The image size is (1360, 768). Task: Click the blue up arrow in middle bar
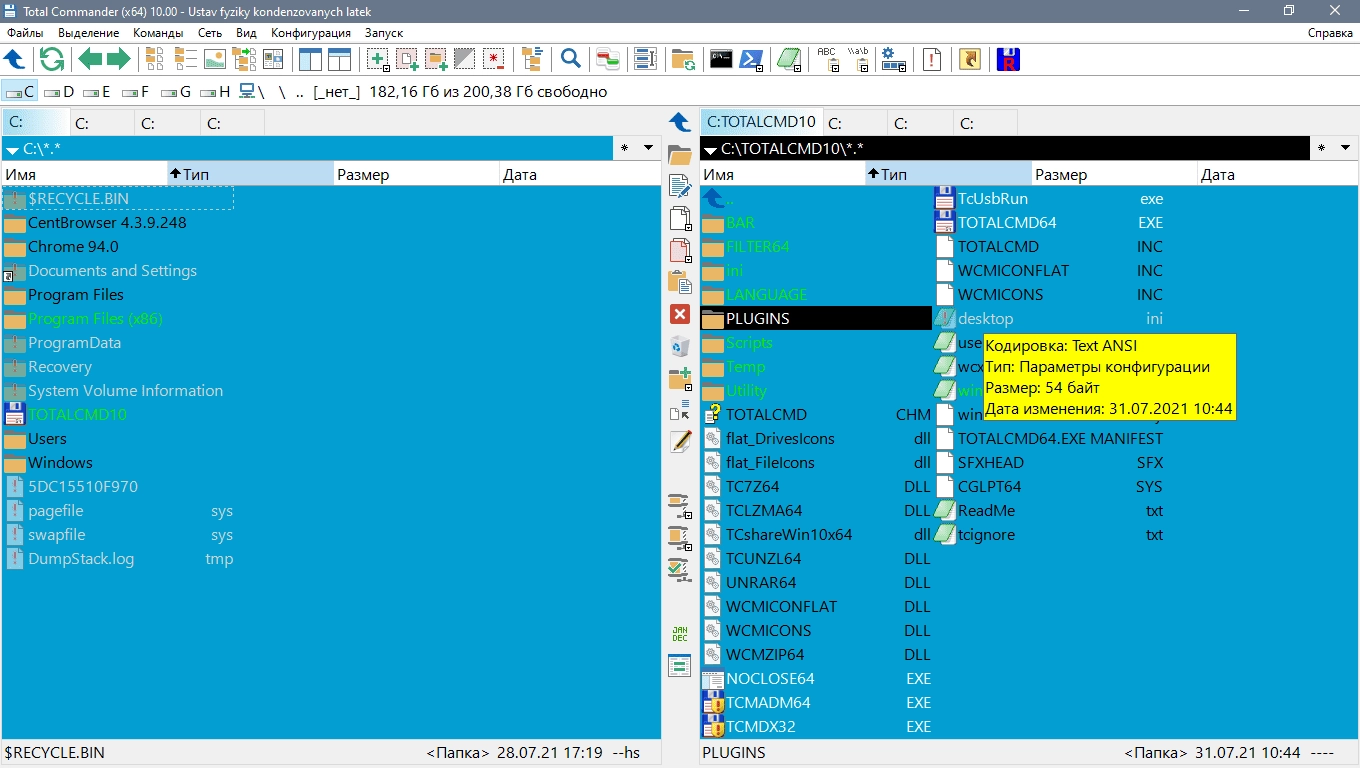coord(680,122)
